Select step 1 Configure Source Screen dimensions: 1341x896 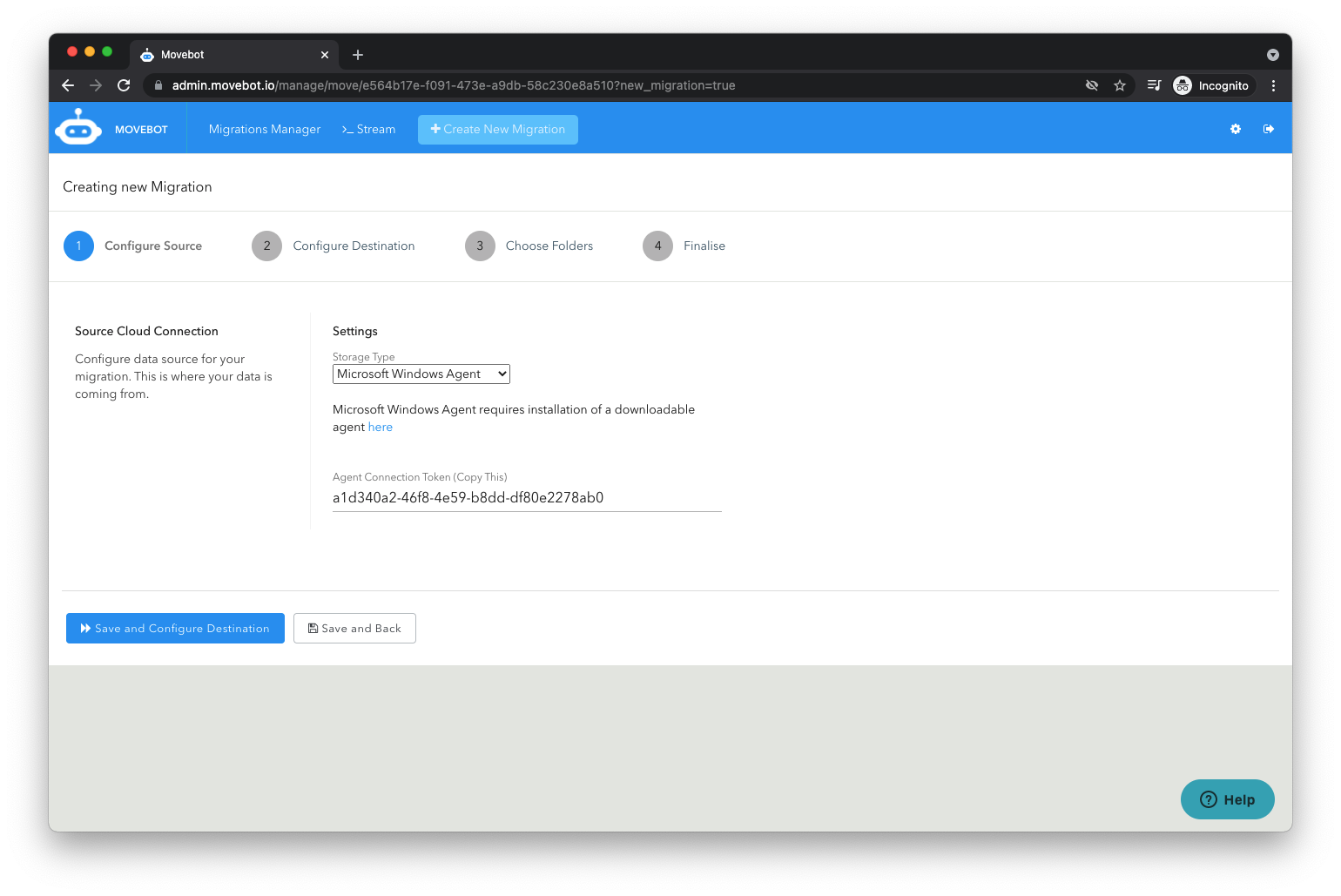(133, 246)
